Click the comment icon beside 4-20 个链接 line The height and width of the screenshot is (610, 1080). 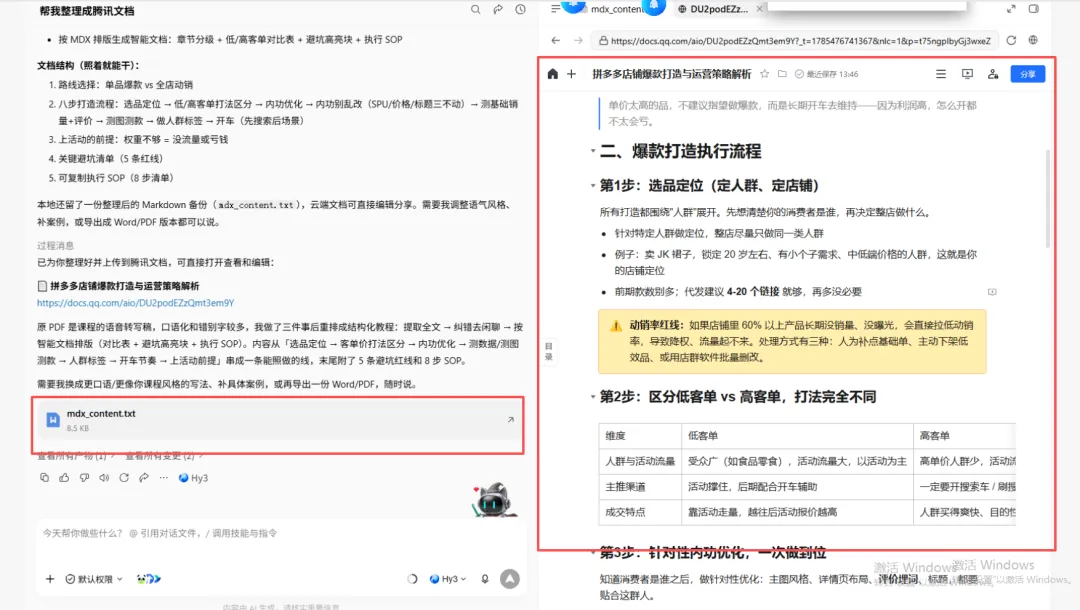coord(992,292)
